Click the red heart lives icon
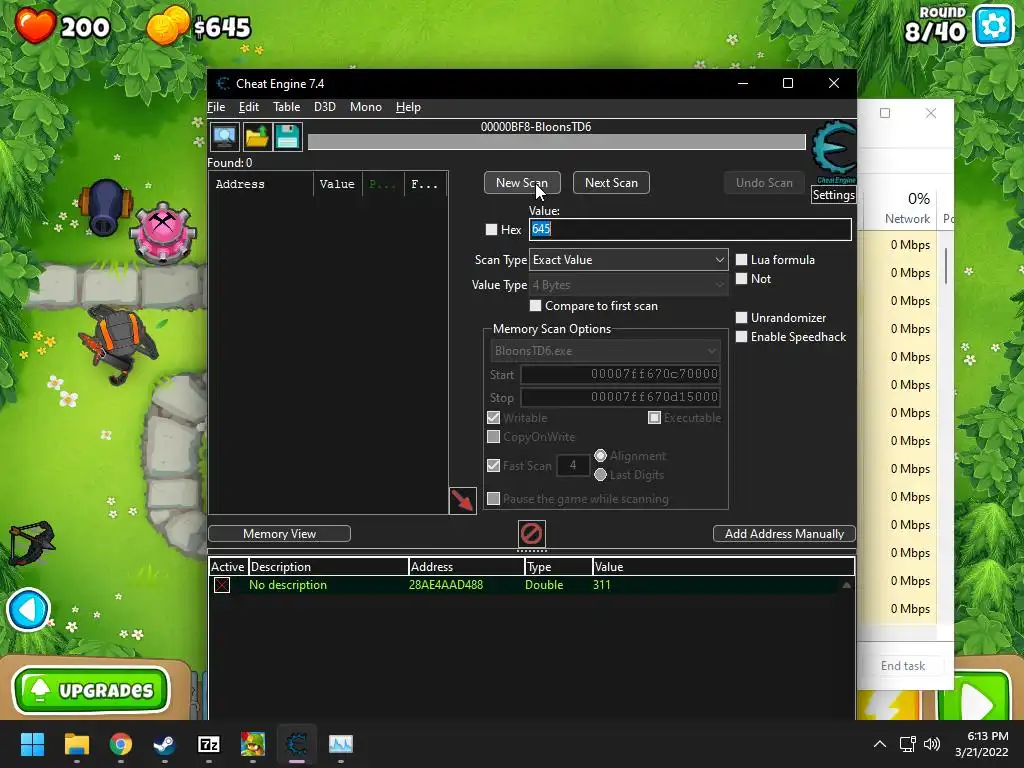Screen dimensions: 1024x768 tap(35, 25)
